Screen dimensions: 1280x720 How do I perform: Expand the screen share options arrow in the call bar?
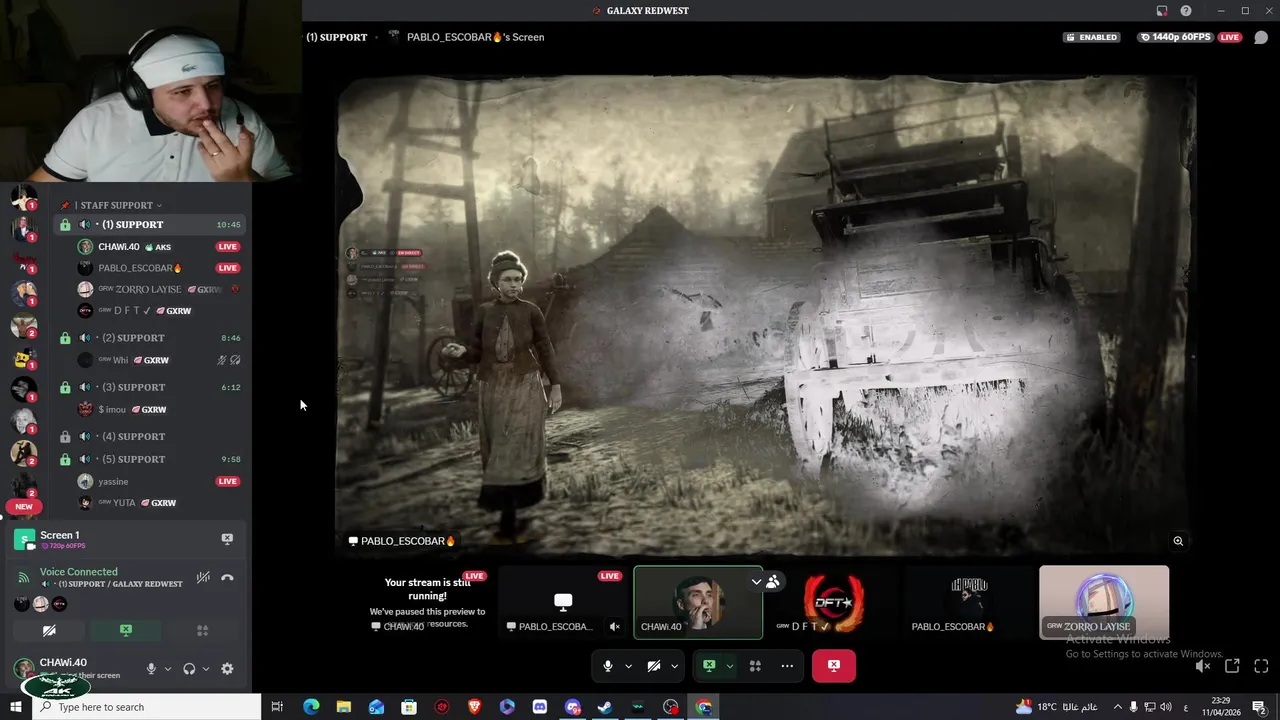pos(729,666)
